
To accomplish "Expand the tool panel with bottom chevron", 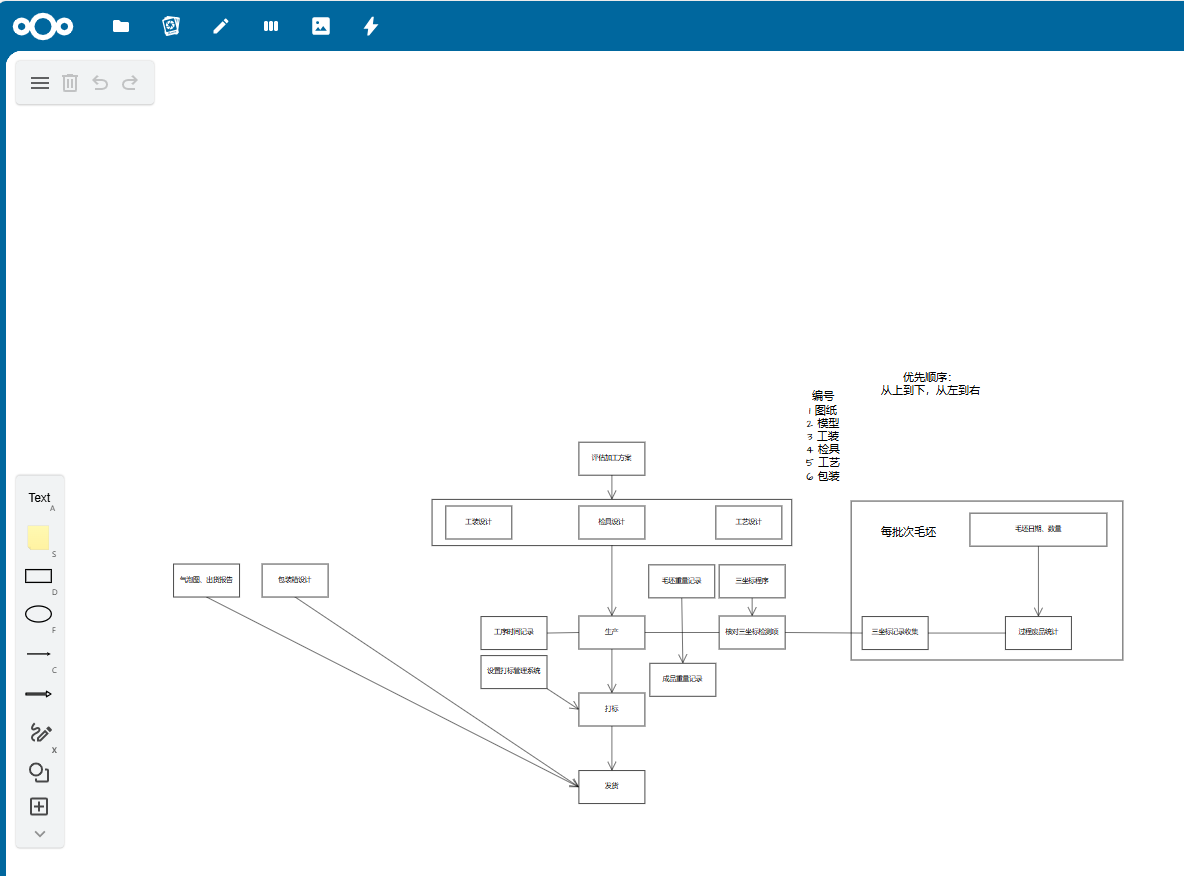I will (x=40, y=833).
